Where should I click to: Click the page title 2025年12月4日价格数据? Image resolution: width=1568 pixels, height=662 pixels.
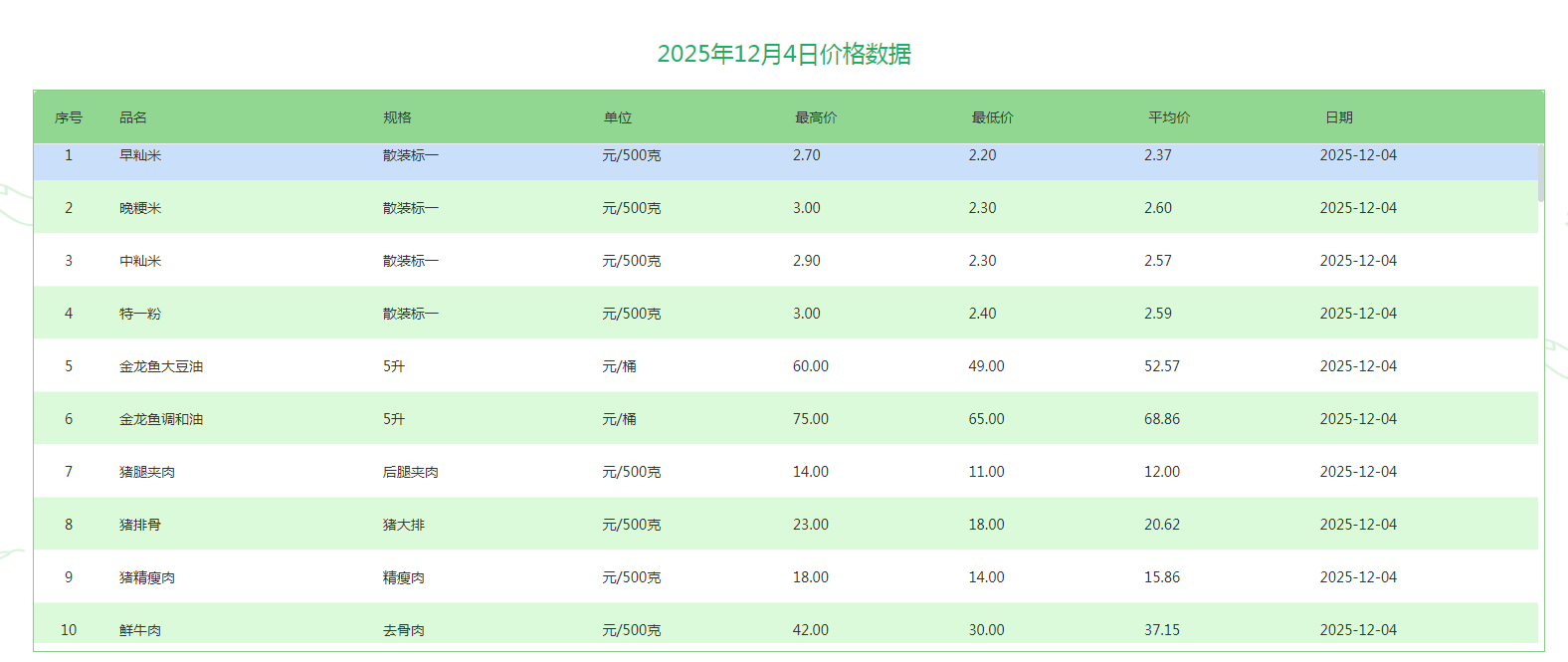[x=784, y=54]
